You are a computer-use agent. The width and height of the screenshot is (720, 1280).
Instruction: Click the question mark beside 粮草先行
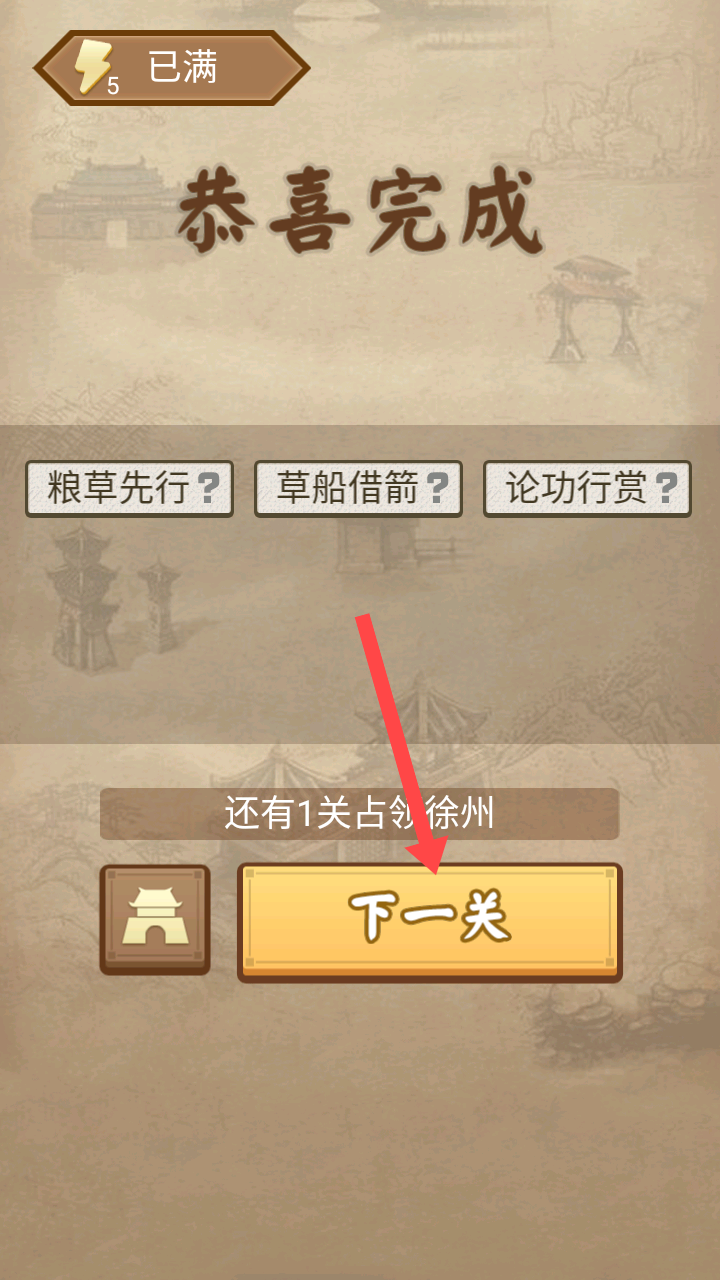pos(208,489)
